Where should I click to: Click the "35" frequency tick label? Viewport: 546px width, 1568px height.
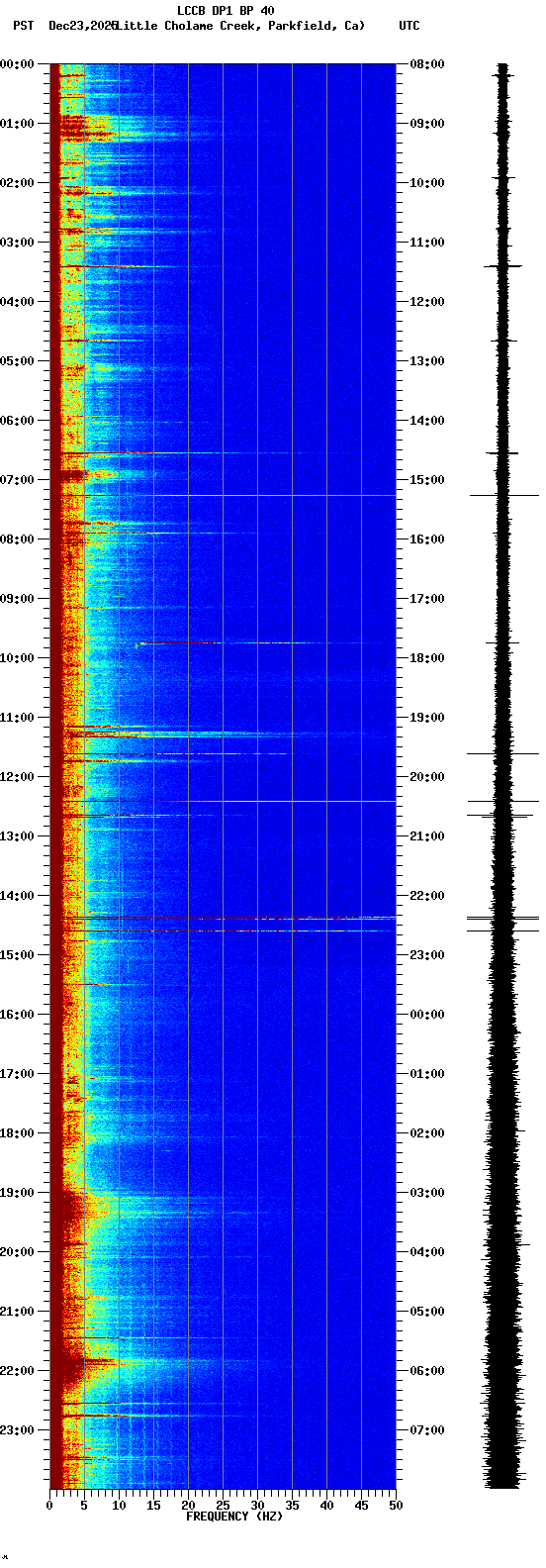(292, 1506)
